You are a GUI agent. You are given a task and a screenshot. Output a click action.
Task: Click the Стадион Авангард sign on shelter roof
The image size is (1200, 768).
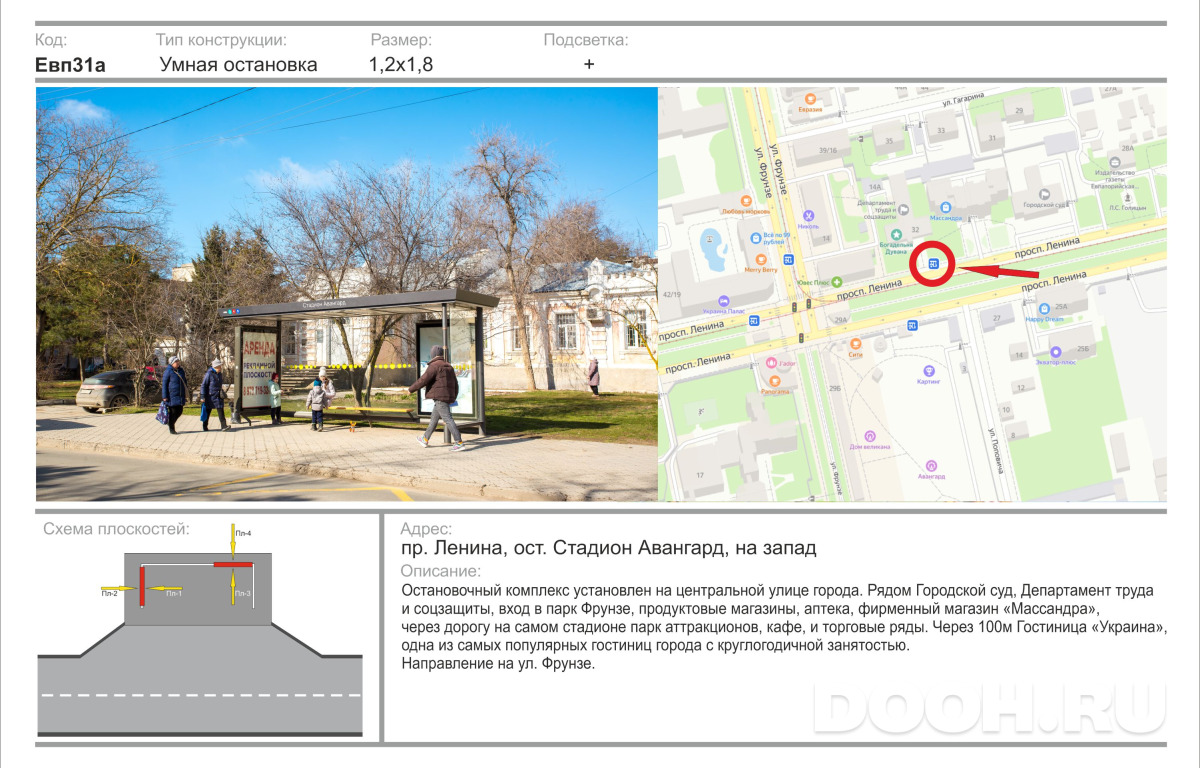click(323, 303)
